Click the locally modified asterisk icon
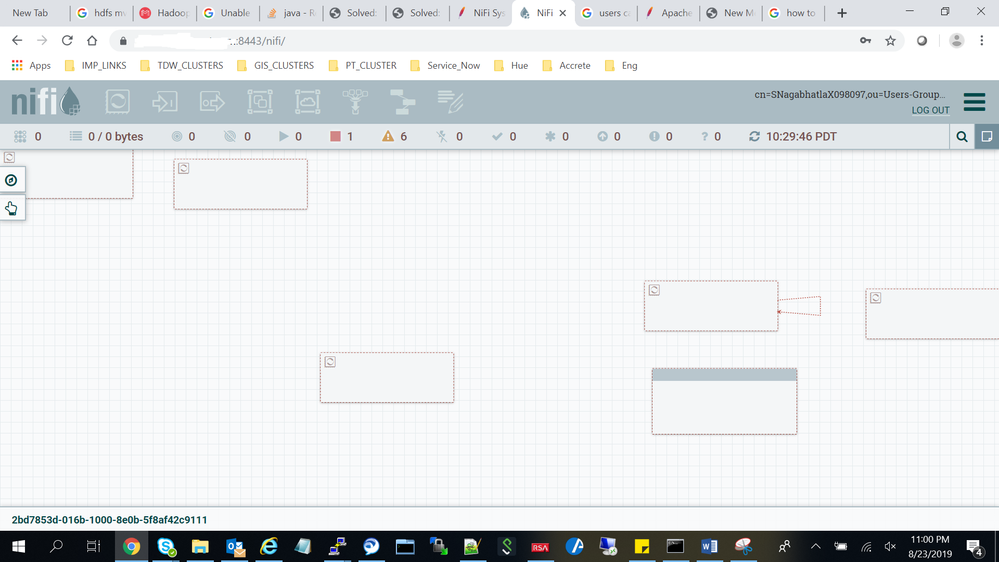Viewport: 999px width, 562px height. [x=550, y=136]
